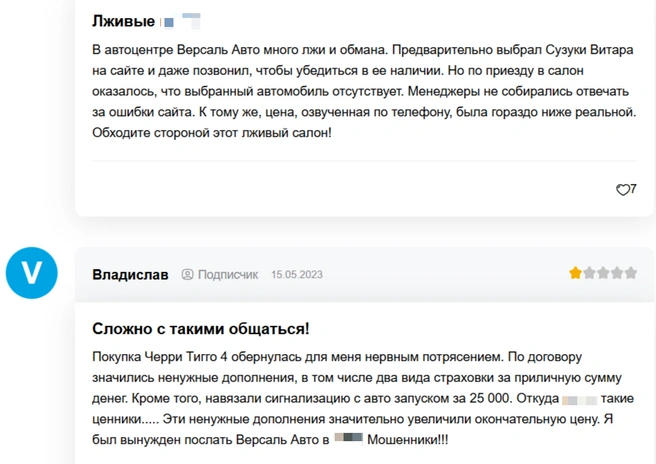Click review title Сложно с такими общаться!
Image resolution: width=656 pixels, height=464 pixels.
click(x=201, y=329)
